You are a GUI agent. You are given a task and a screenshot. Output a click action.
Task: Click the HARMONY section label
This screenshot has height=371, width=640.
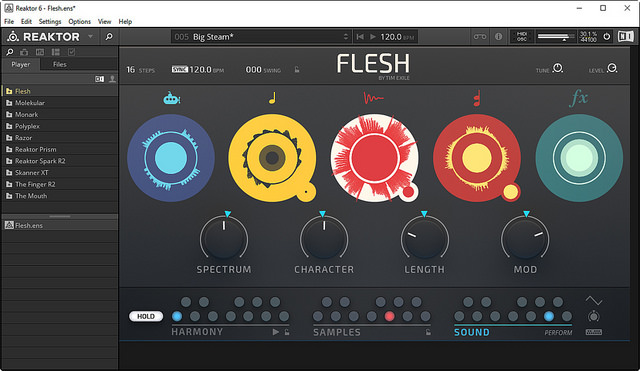pyautogui.click(x=197, y=332)
